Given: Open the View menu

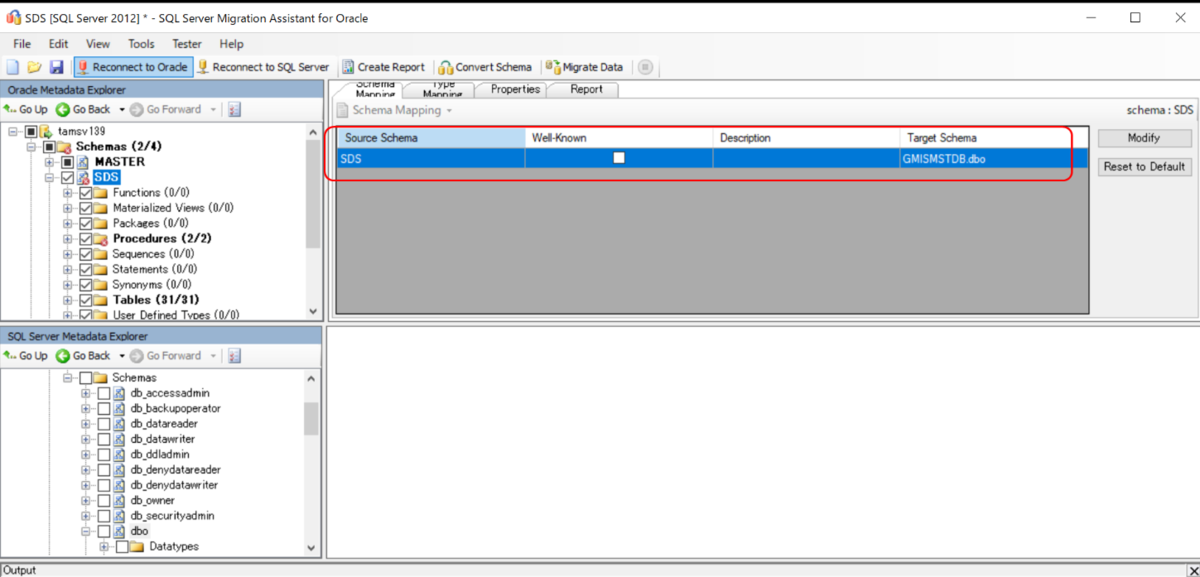Looking at the screenshot, I should click(x=98, y=44).
